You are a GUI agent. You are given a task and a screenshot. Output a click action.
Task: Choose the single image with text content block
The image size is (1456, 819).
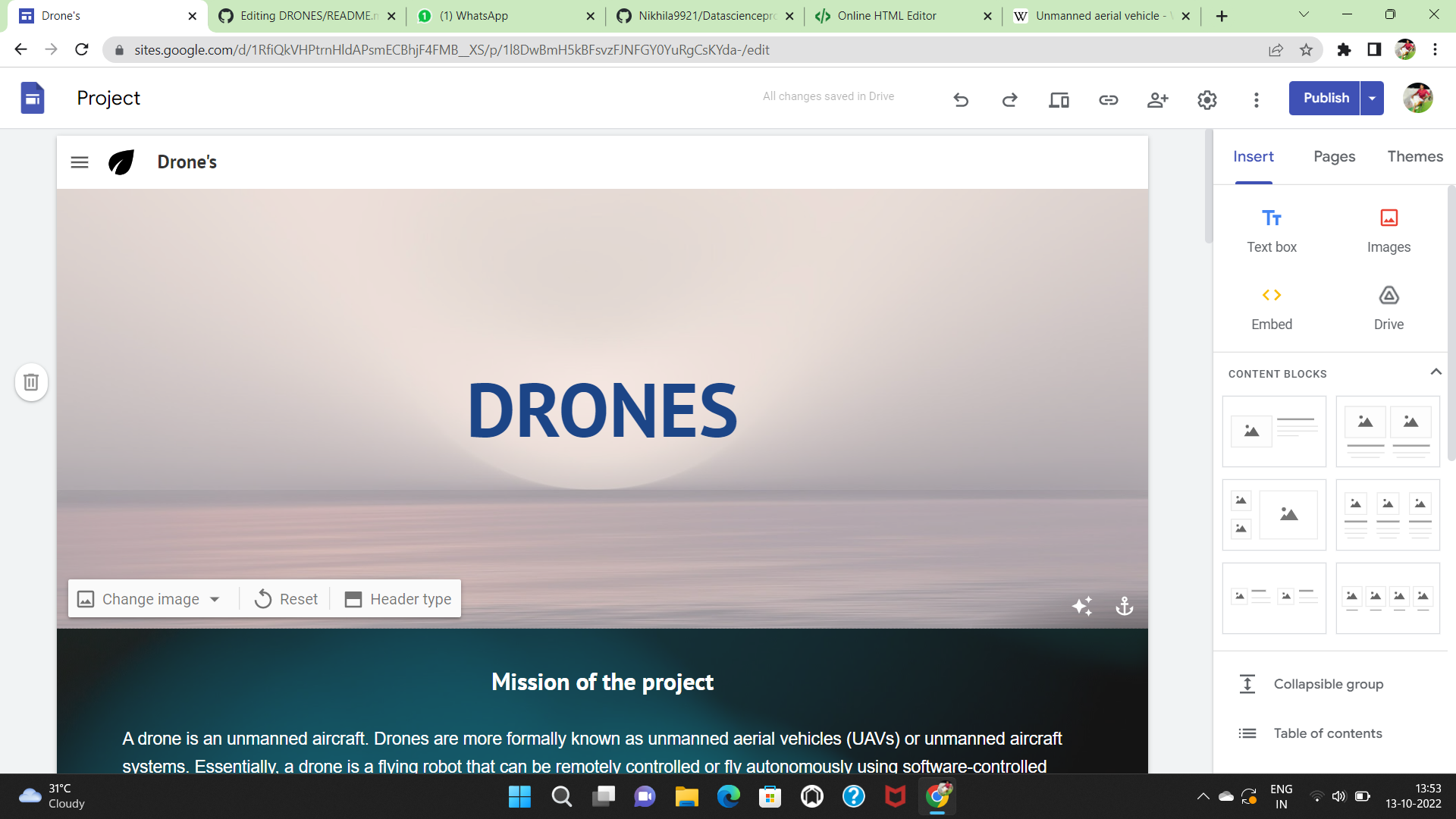pos(1274,431)
